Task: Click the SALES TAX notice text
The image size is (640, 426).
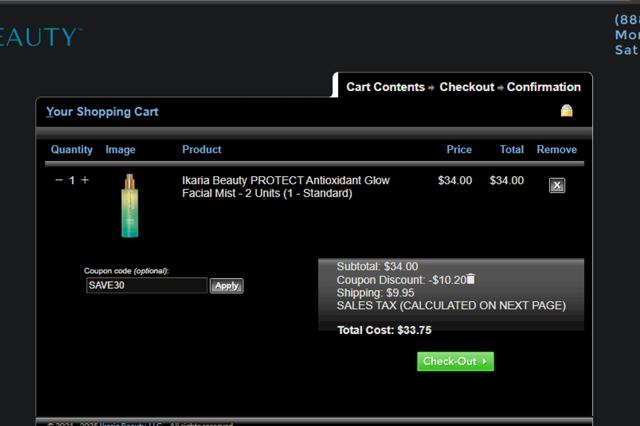Action: click(x=451, y=306)
